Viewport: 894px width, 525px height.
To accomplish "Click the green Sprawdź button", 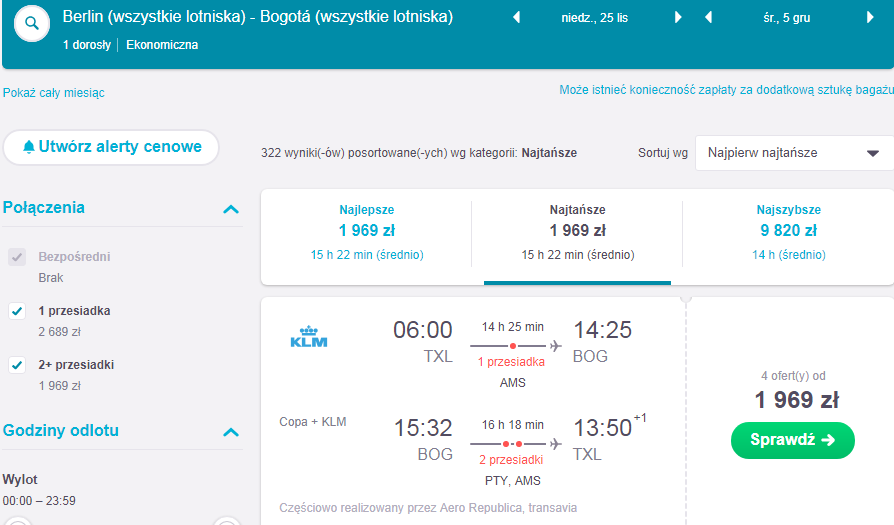I will tap(793, 440).
